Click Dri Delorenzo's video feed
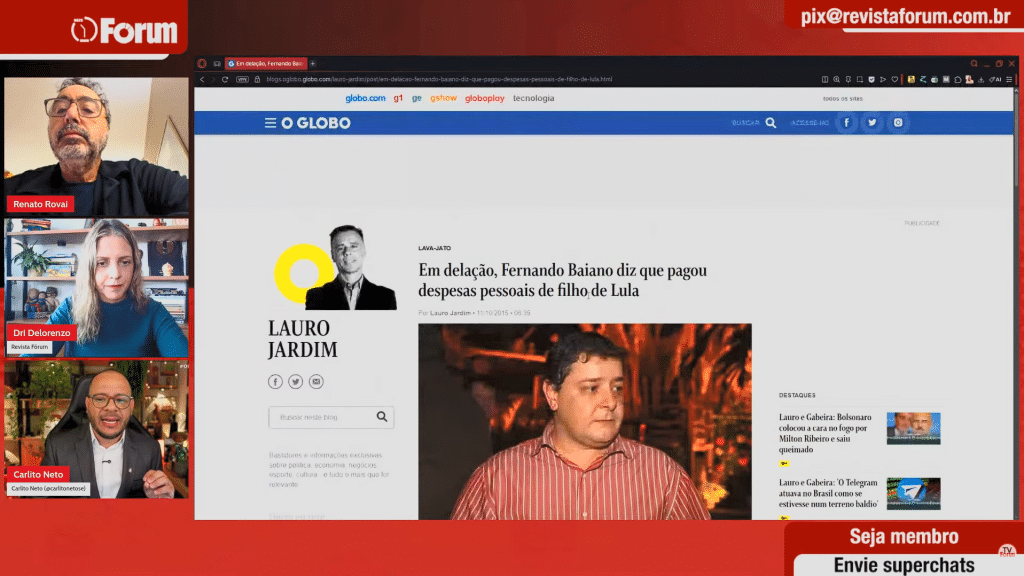The height and width of the screenshot is (576, 1024). (97, 288)
